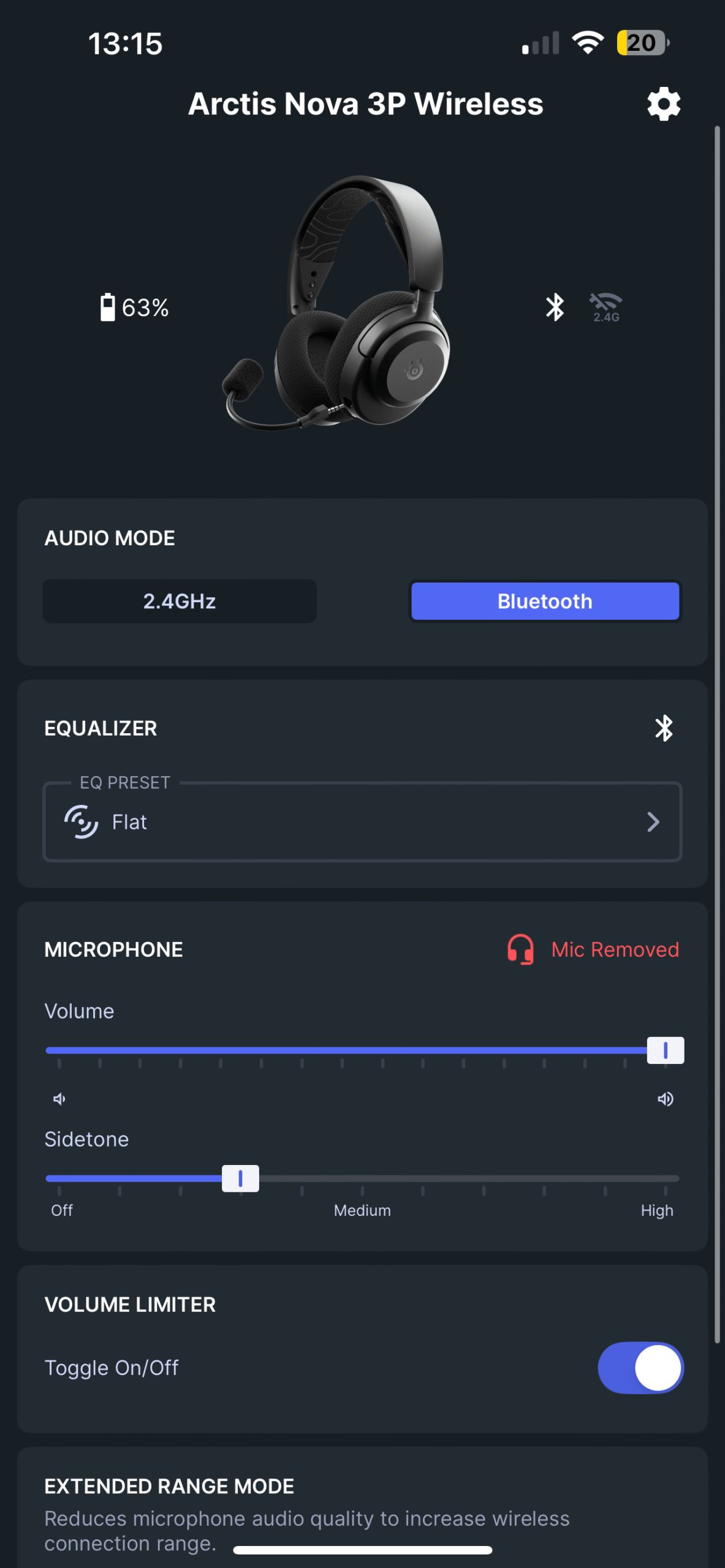Screen dimensions: 725x1568
Task: Tap the EQ preset waveform icon
Action: [x=82, y=821]
